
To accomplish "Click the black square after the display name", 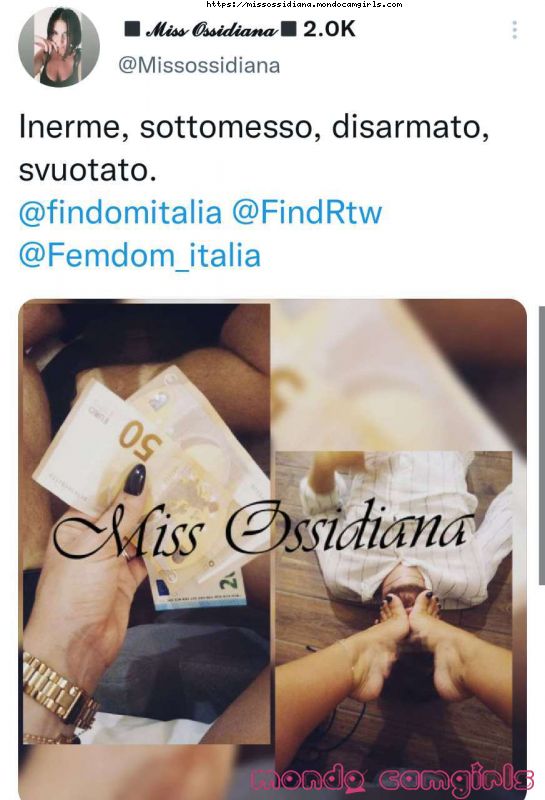I will point(289,30).
